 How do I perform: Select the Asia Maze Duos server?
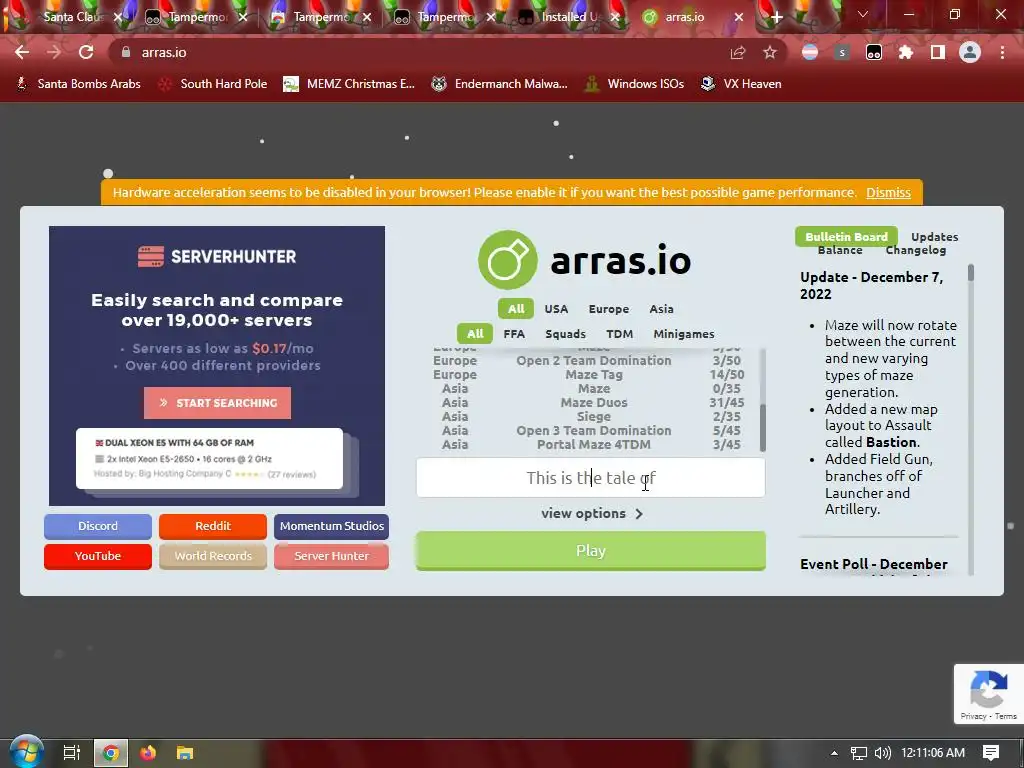588,403
